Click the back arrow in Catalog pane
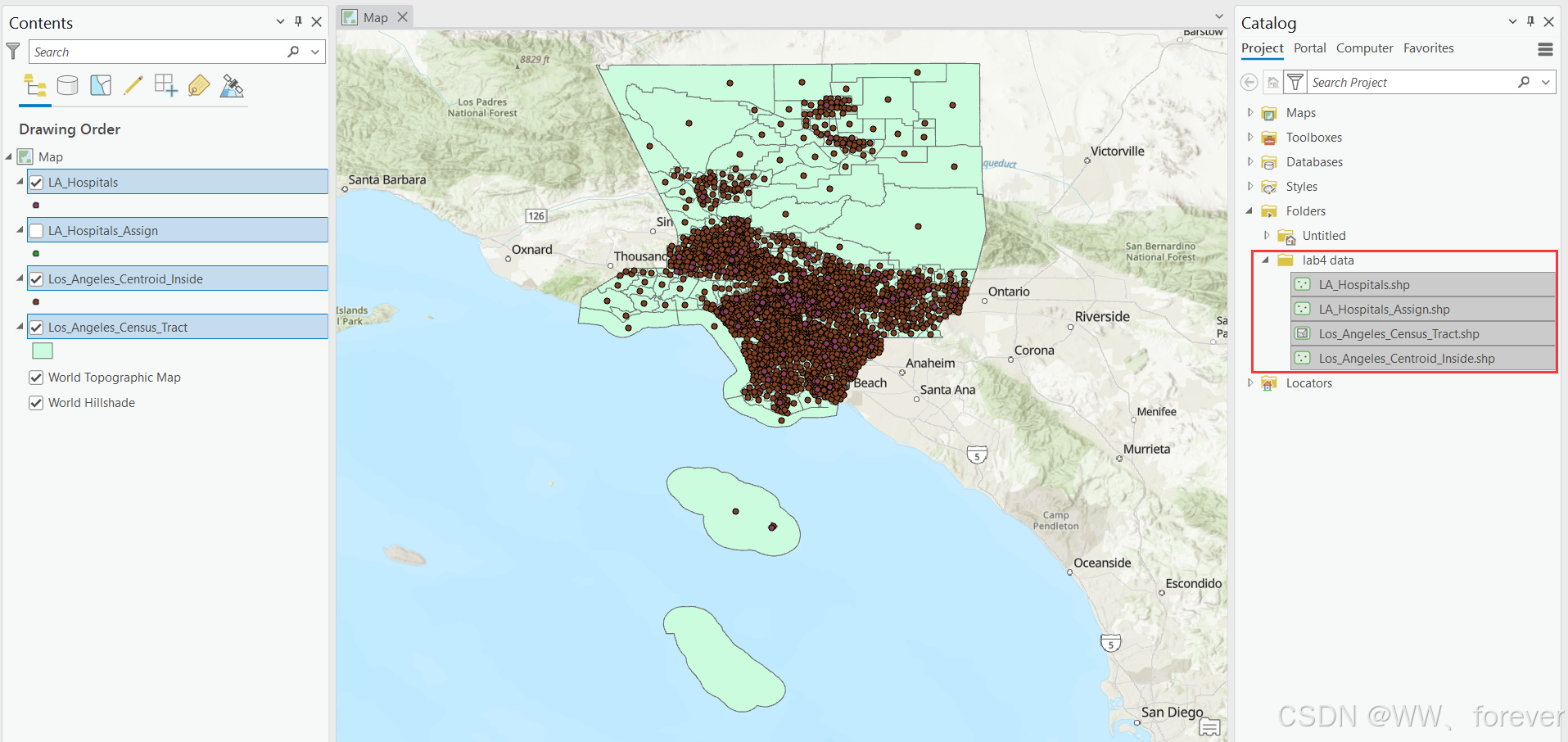1568x742 pixels. tap(1249, 82)
